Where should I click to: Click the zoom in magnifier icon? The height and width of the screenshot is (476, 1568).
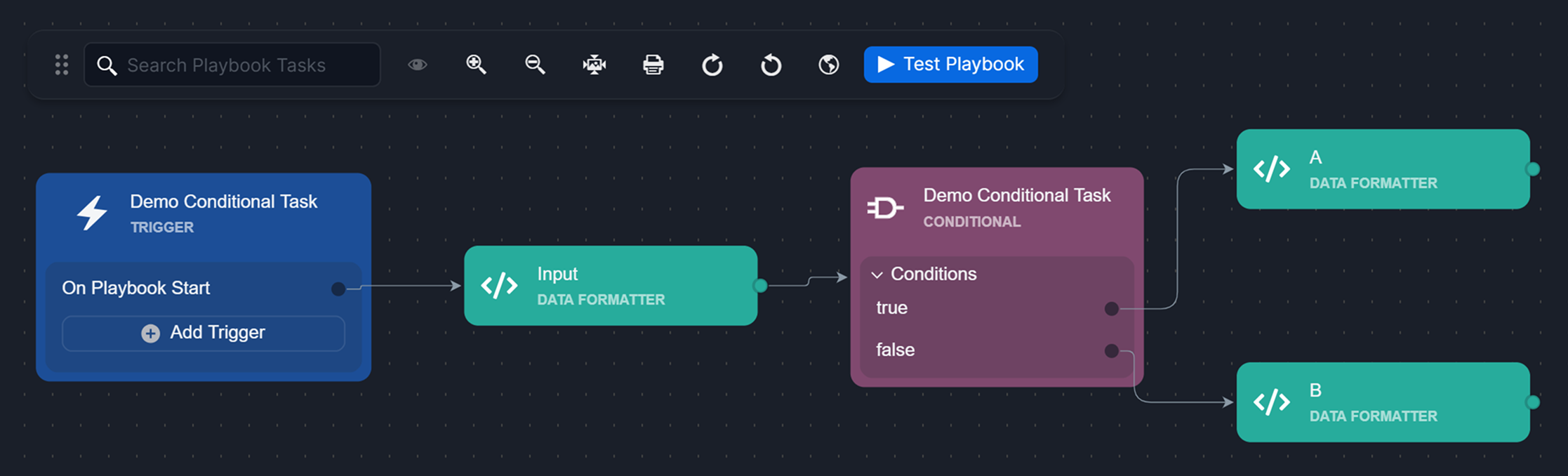click(476, 65)
